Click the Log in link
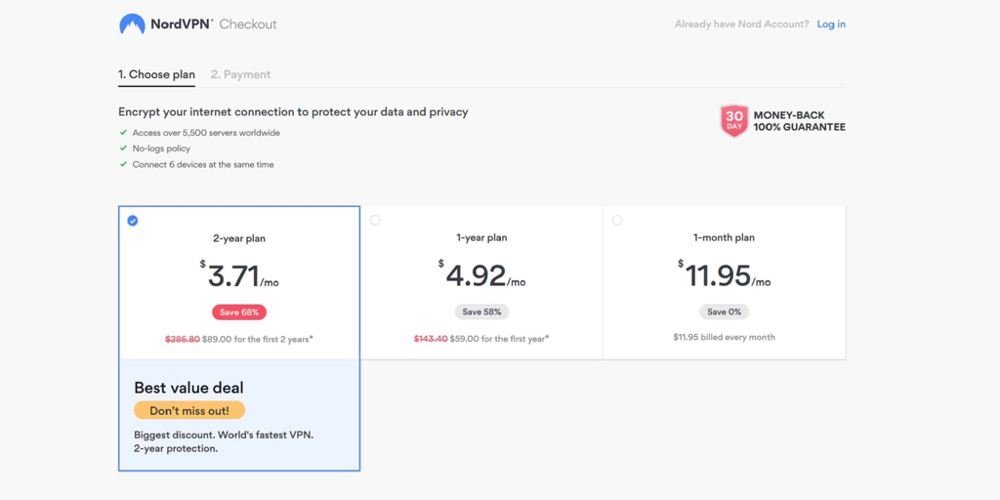The image size is (1000, 500). [x=830, y=24]
